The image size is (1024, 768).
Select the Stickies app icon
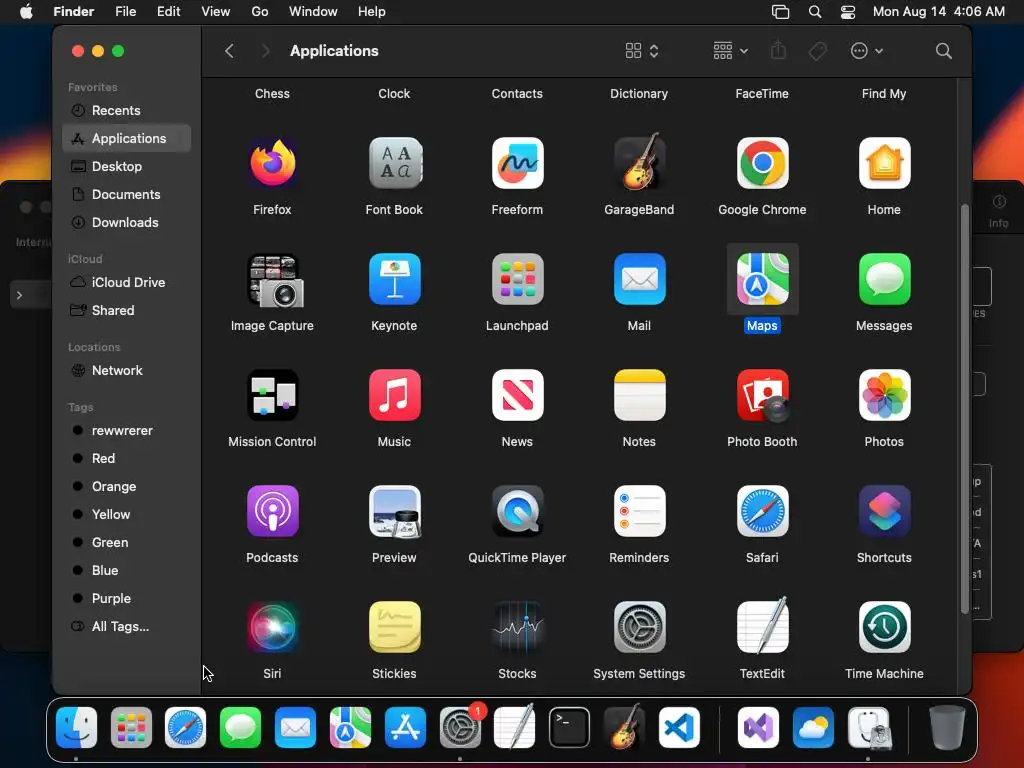pyautogui.click(x=394, y=627)
